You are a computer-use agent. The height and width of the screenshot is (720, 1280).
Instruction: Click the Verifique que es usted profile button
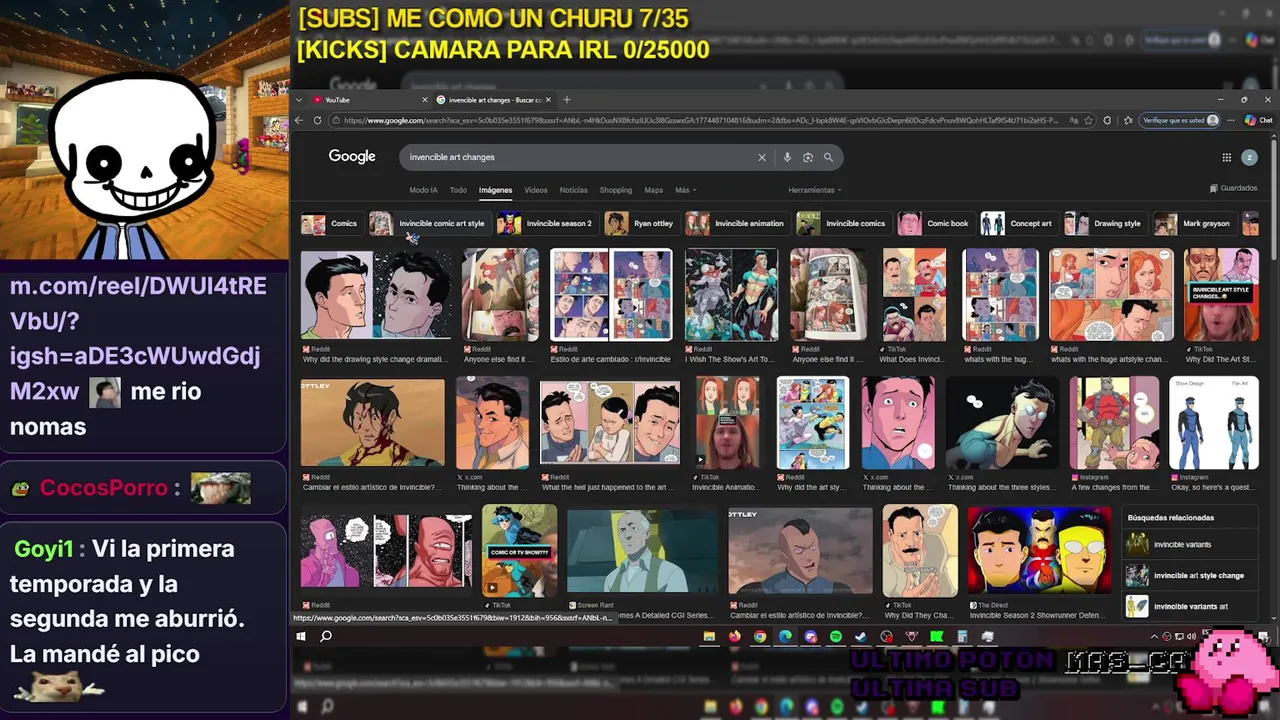tap(1181, 120)
